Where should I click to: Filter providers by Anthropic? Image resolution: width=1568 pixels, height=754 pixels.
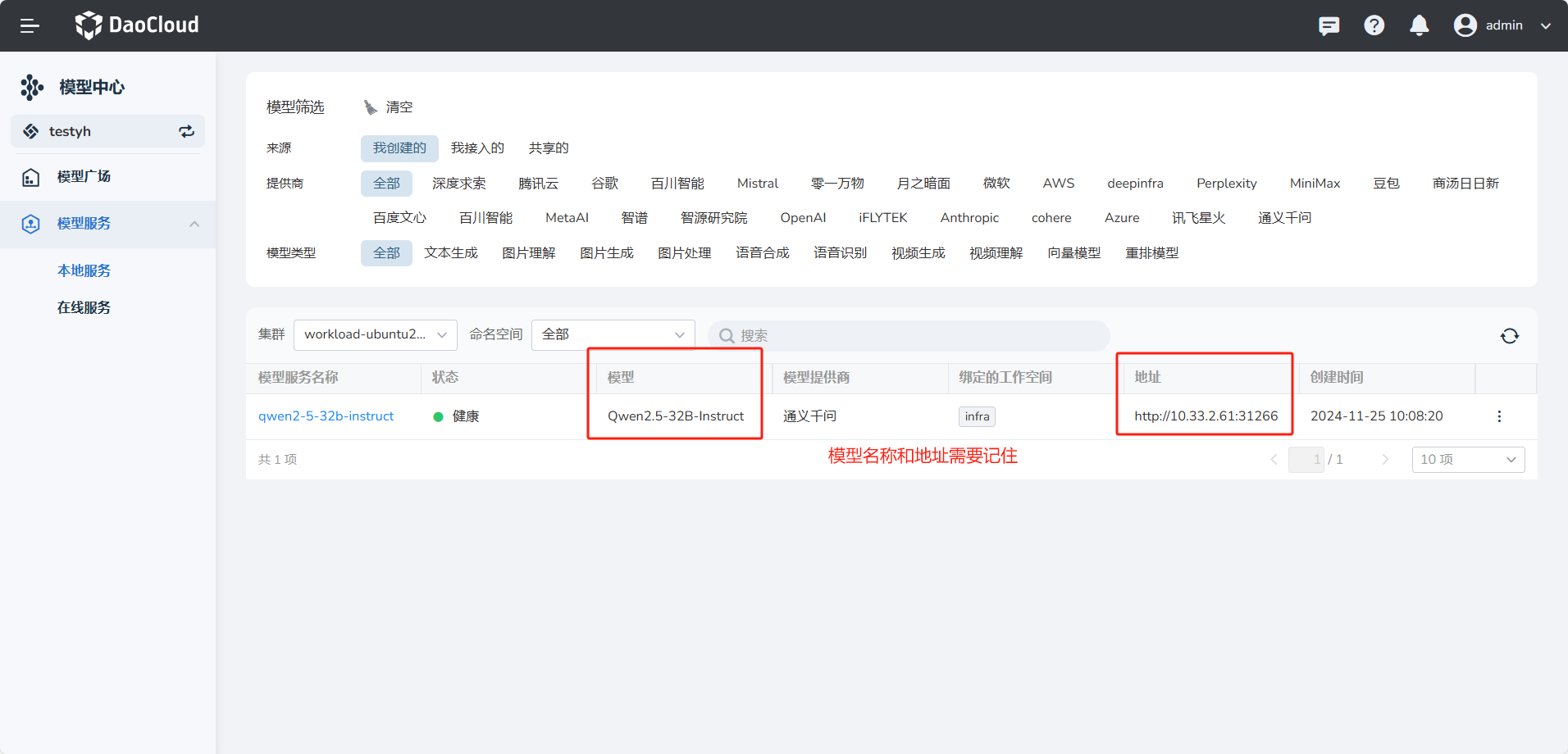pyautogui.click(x=969, y=218)
